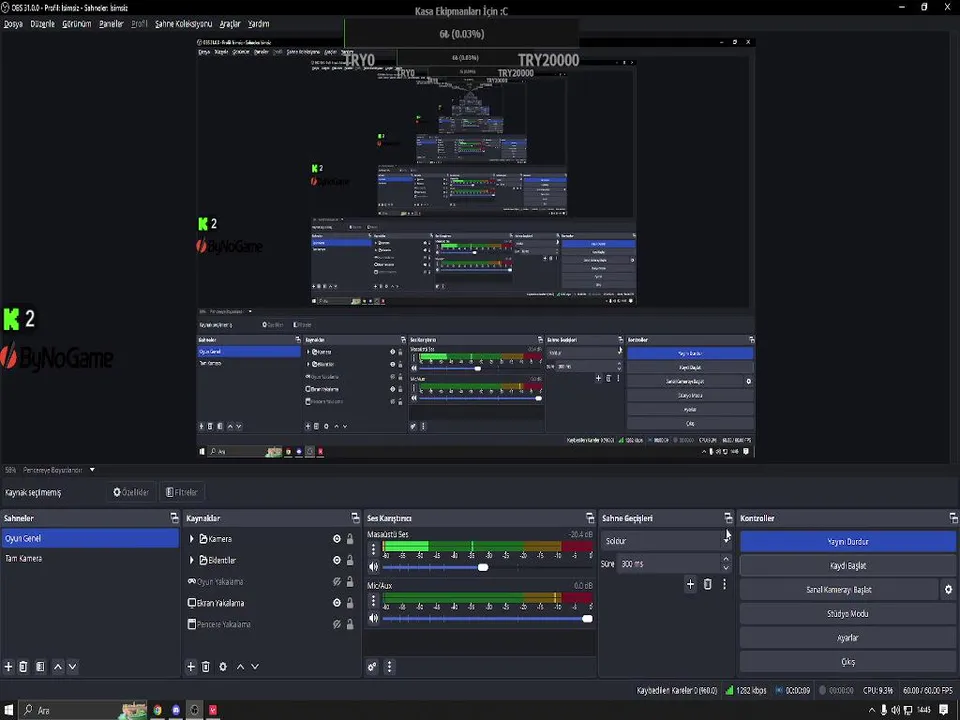Open source properties gear in Kaynaklar toolbar
Image resolution: width=960 pixels, height=720 pixels.
[x=223, y=667]
